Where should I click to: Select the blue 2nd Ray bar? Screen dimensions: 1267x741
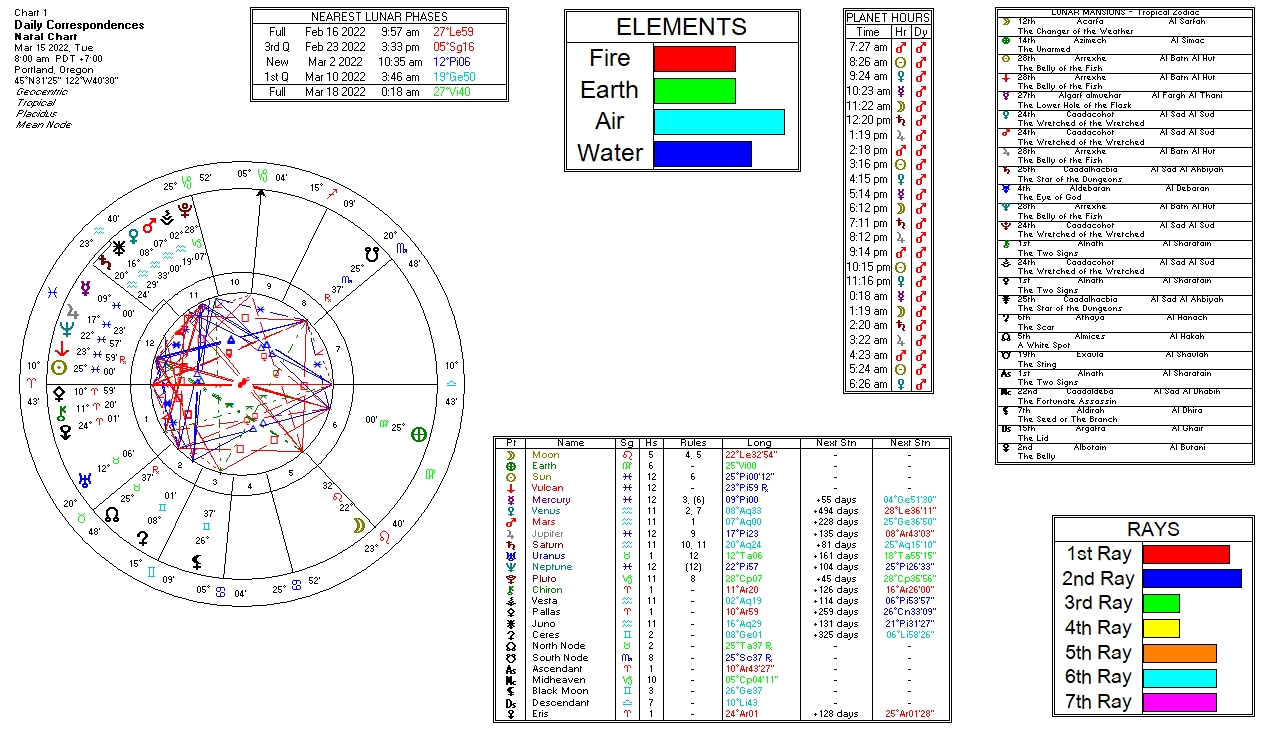[1192, 579]
